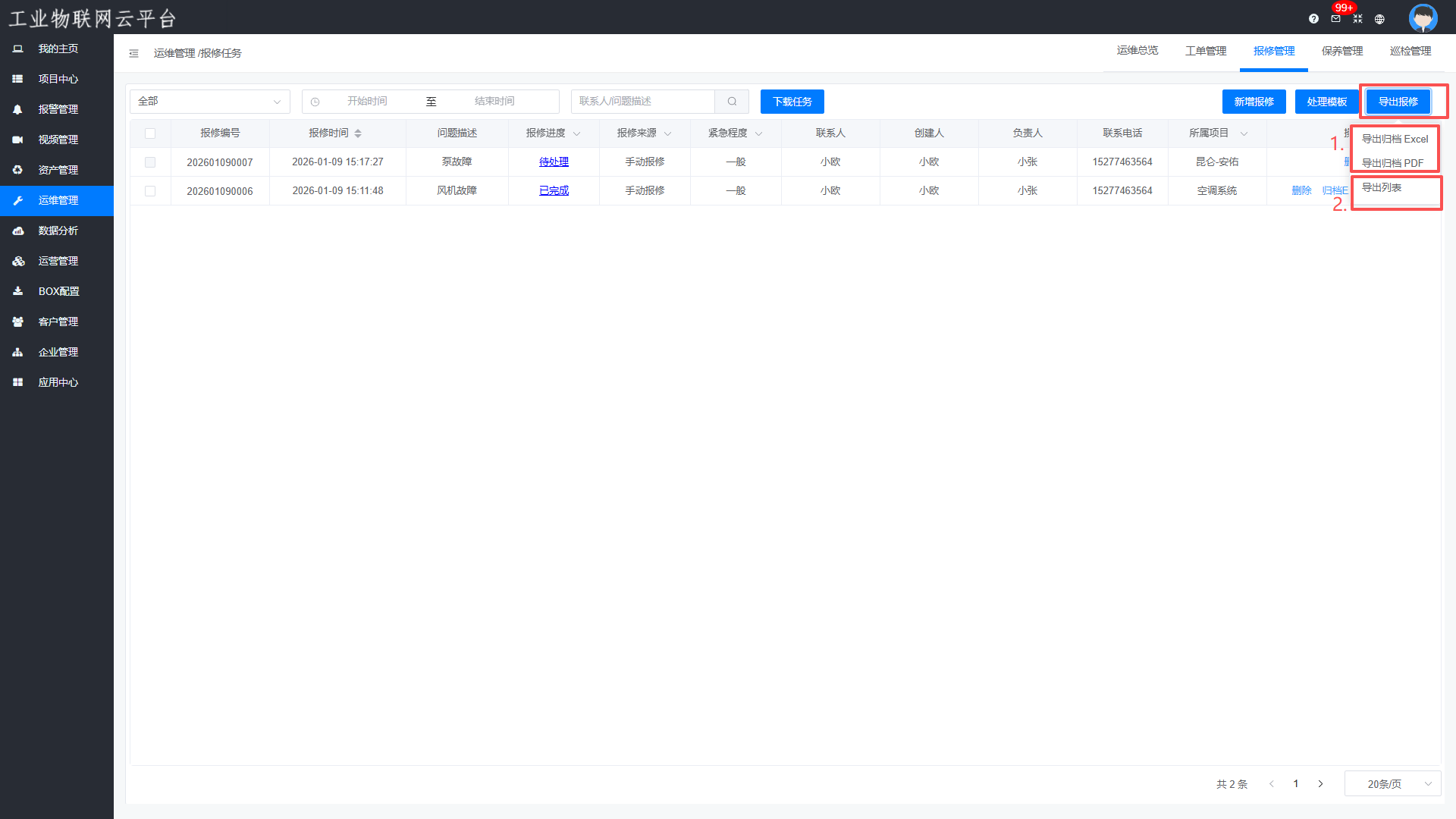Image resolution: width=1456 pixels, height=819 pixels.
Task: Open the 待处理 status link
Action: coord(554,162)
